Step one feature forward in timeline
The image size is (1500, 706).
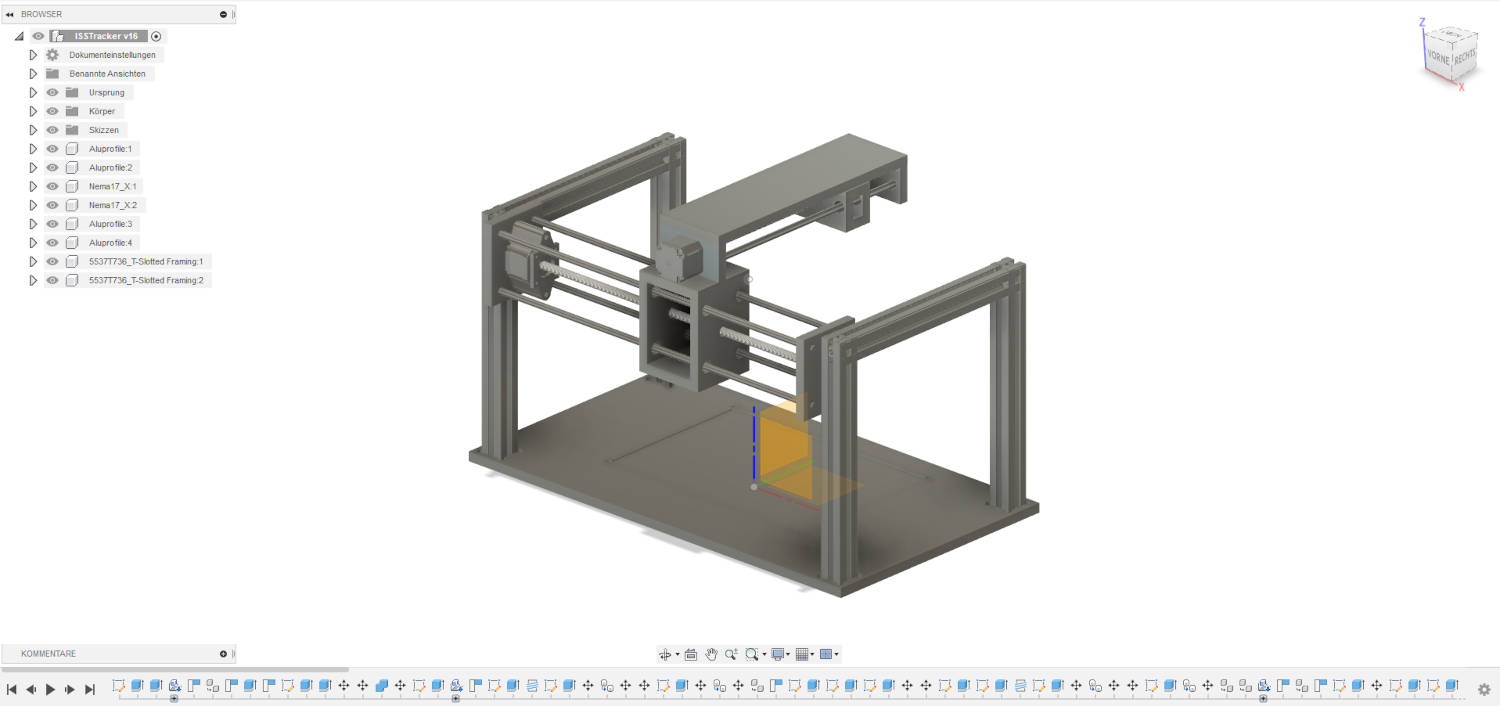pos(70,689)
